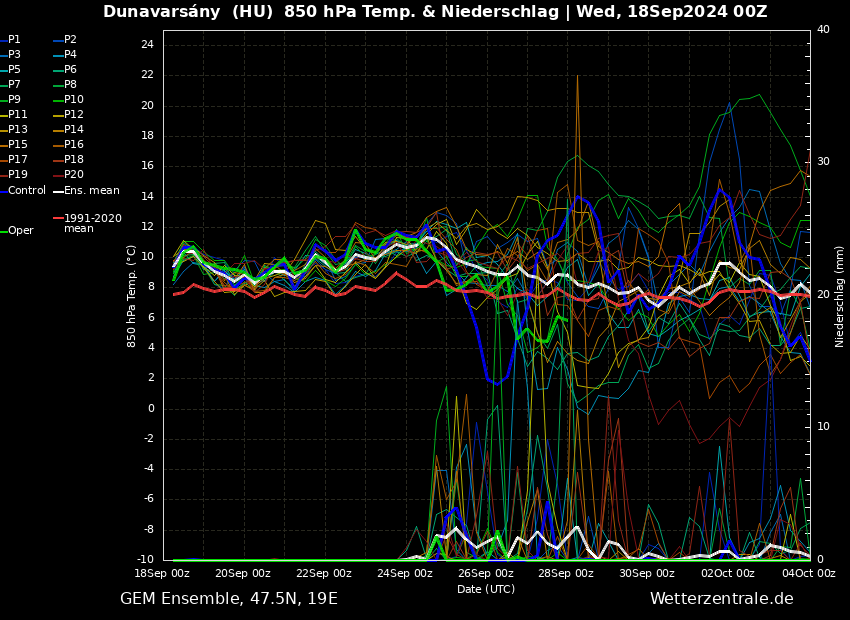
Task: Click the P6 legend label
Action: pyautogui.click(x=70, y=70)
